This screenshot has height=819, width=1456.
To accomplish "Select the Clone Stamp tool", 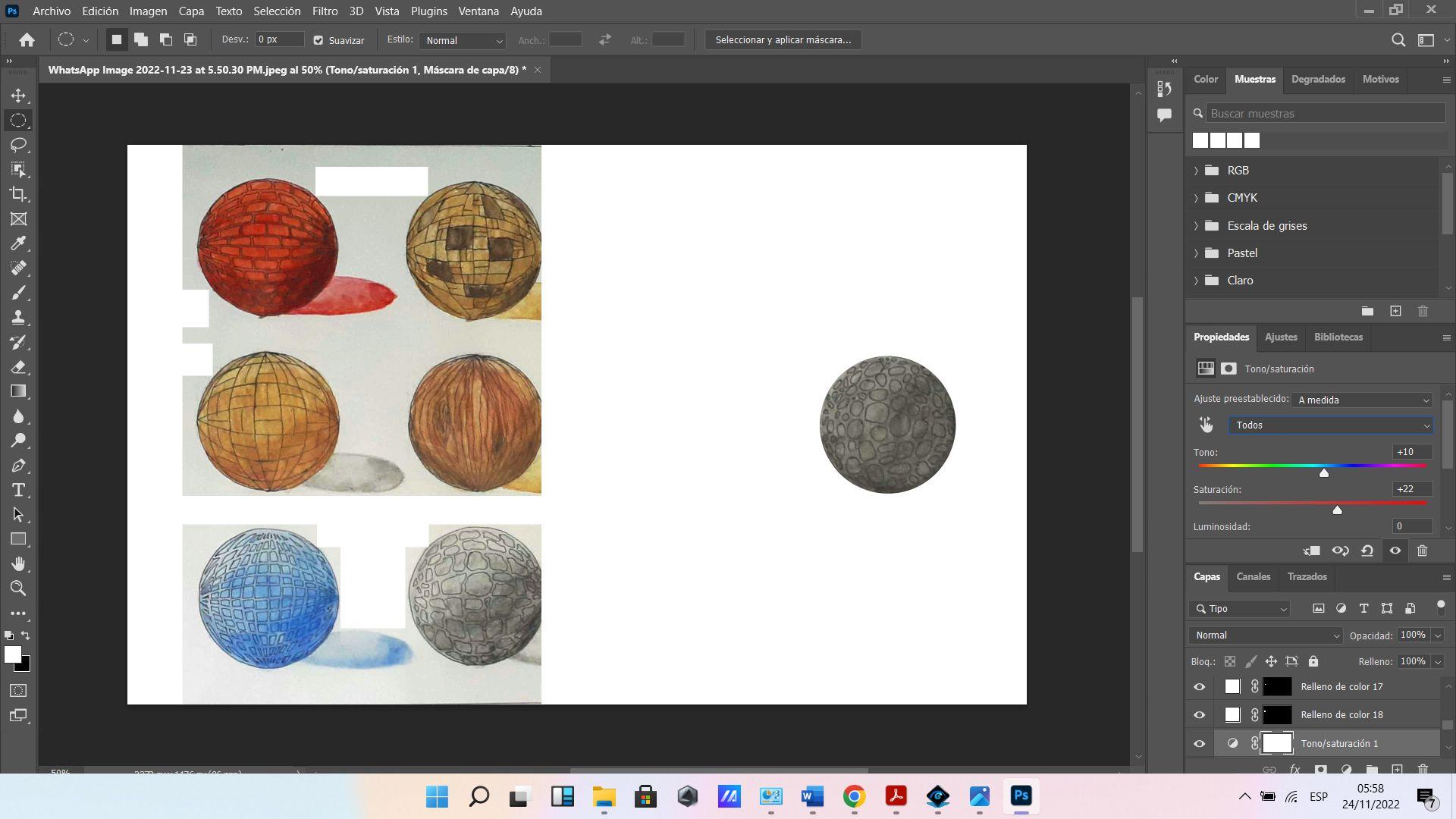I will coord(18,317).
